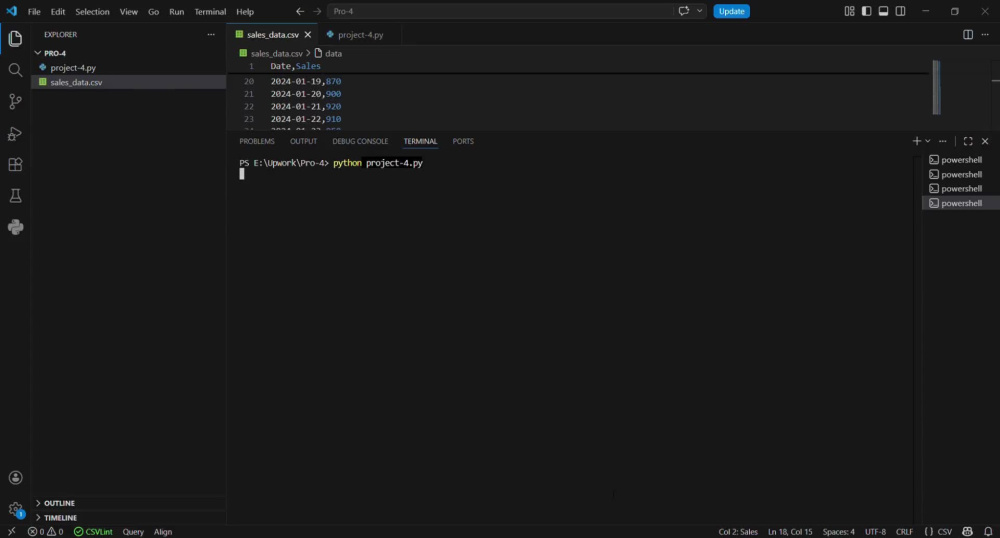Open the Explorer view in activity bar
1000x538 pixels.
[x=15, y=39]
